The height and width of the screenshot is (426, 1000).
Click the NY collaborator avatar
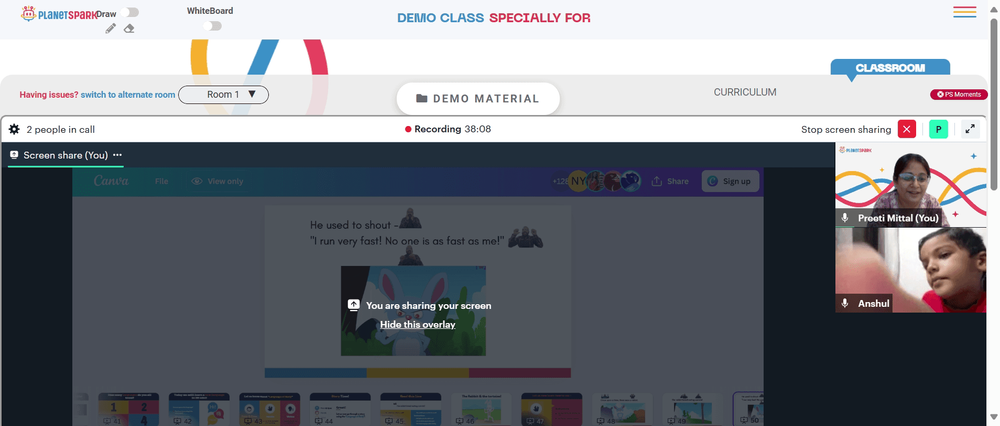[x=578, y=181]
